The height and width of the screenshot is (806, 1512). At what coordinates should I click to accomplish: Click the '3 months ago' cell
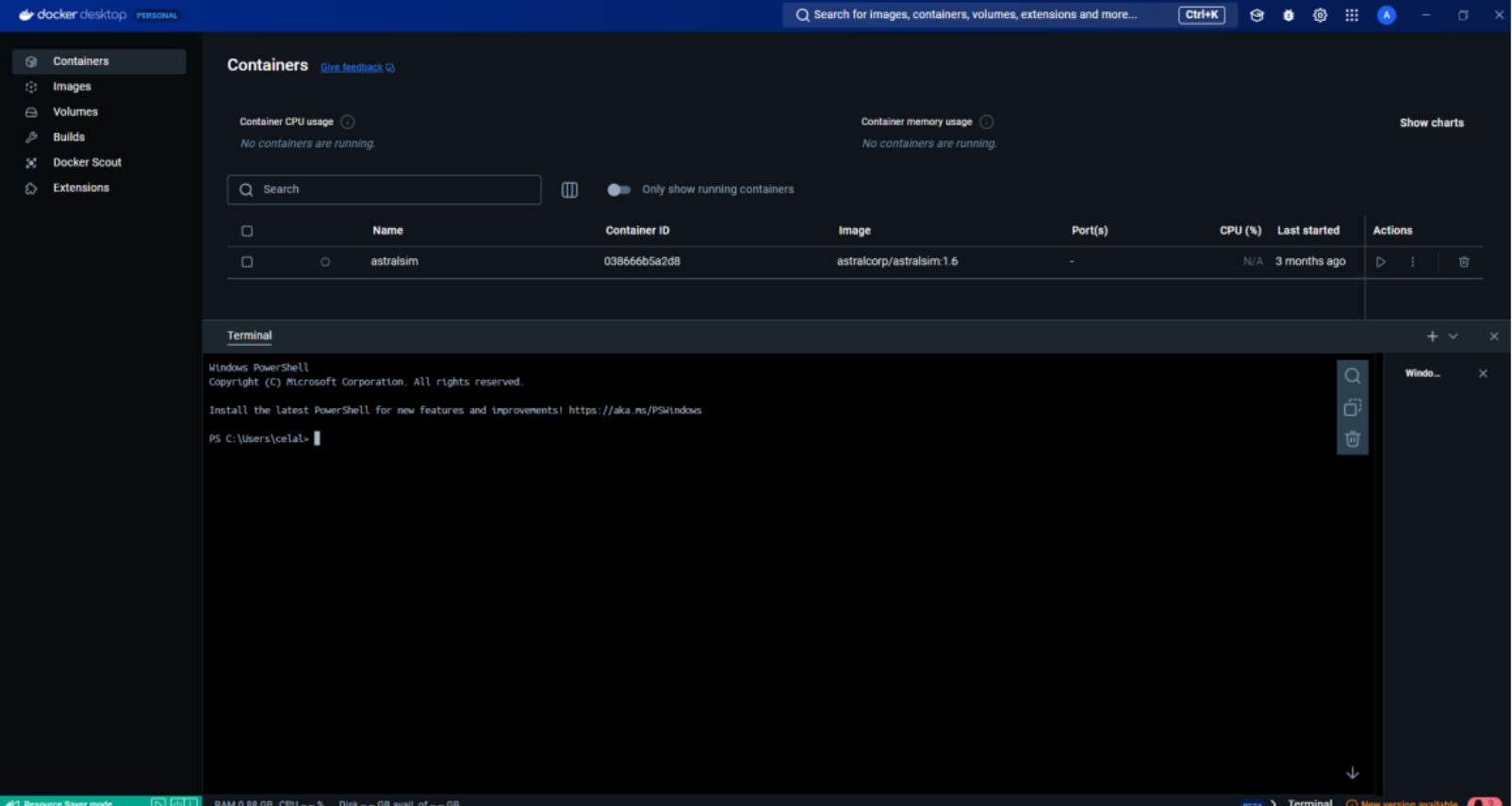[x=1310, y=262]
